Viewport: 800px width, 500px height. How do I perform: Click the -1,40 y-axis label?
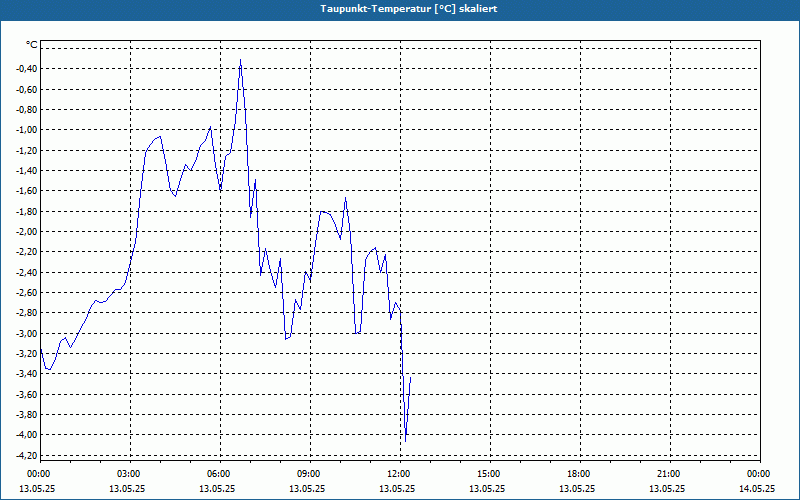pyautogui.click(x=28, y=171)
